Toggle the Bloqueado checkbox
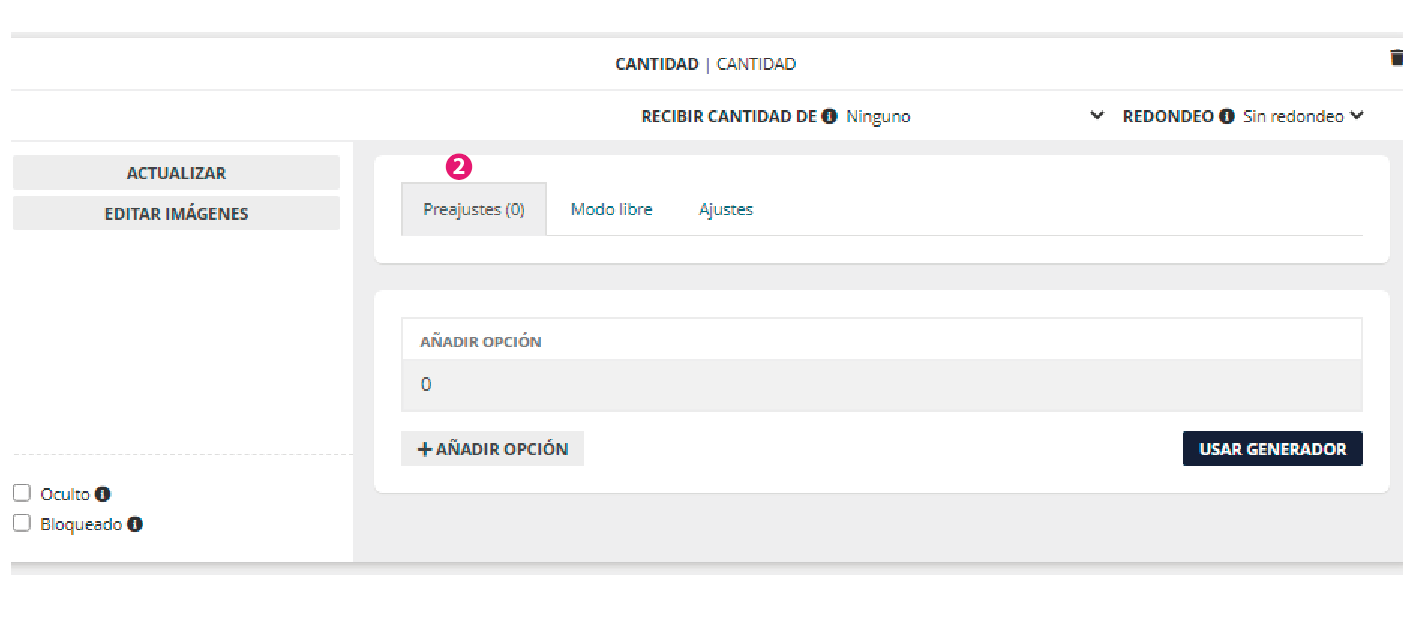Image resolution: width=1413 pixels, height=617 pixels. pyautogui.click(x=22, y=523)
